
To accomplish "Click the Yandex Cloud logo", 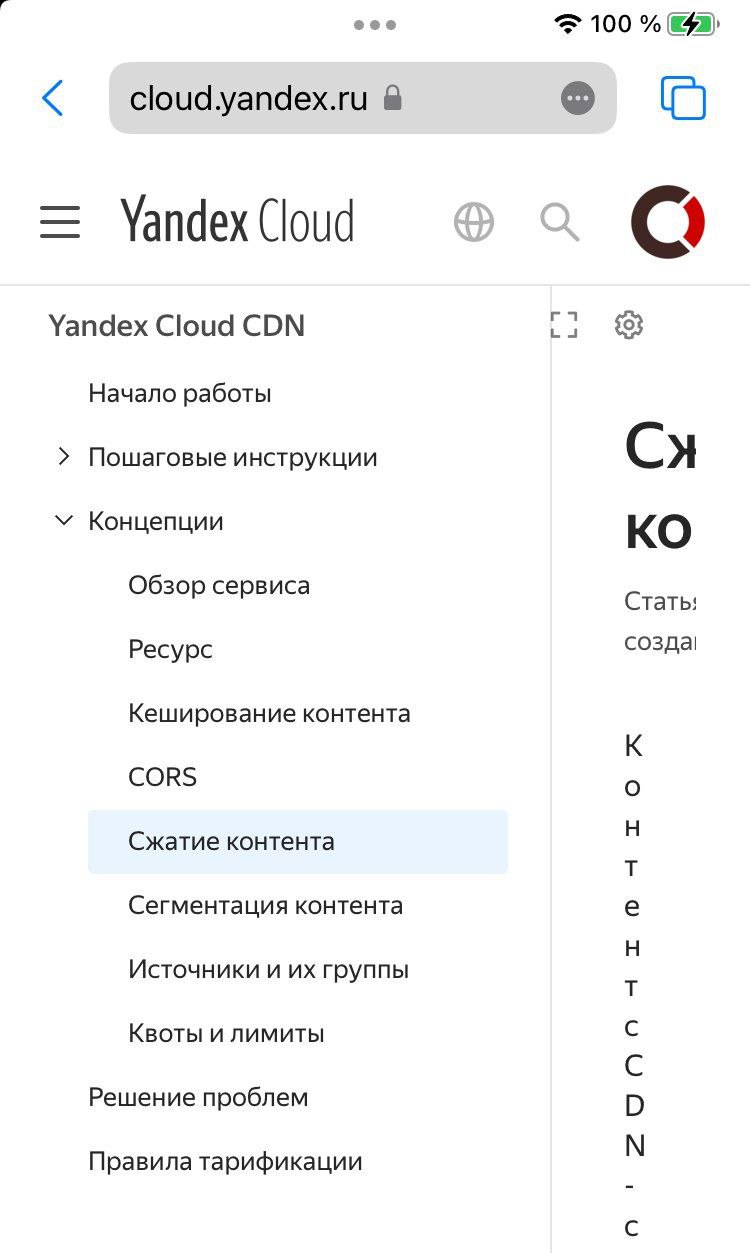I will [x=237, y=221].
